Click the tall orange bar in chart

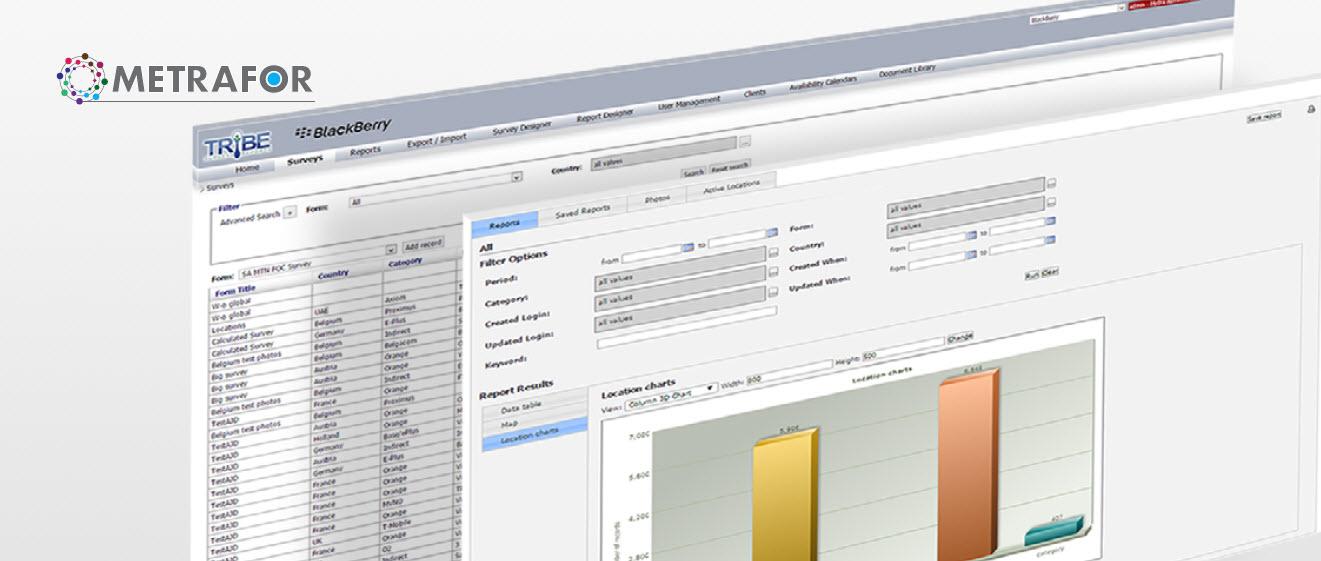point(968,465)
